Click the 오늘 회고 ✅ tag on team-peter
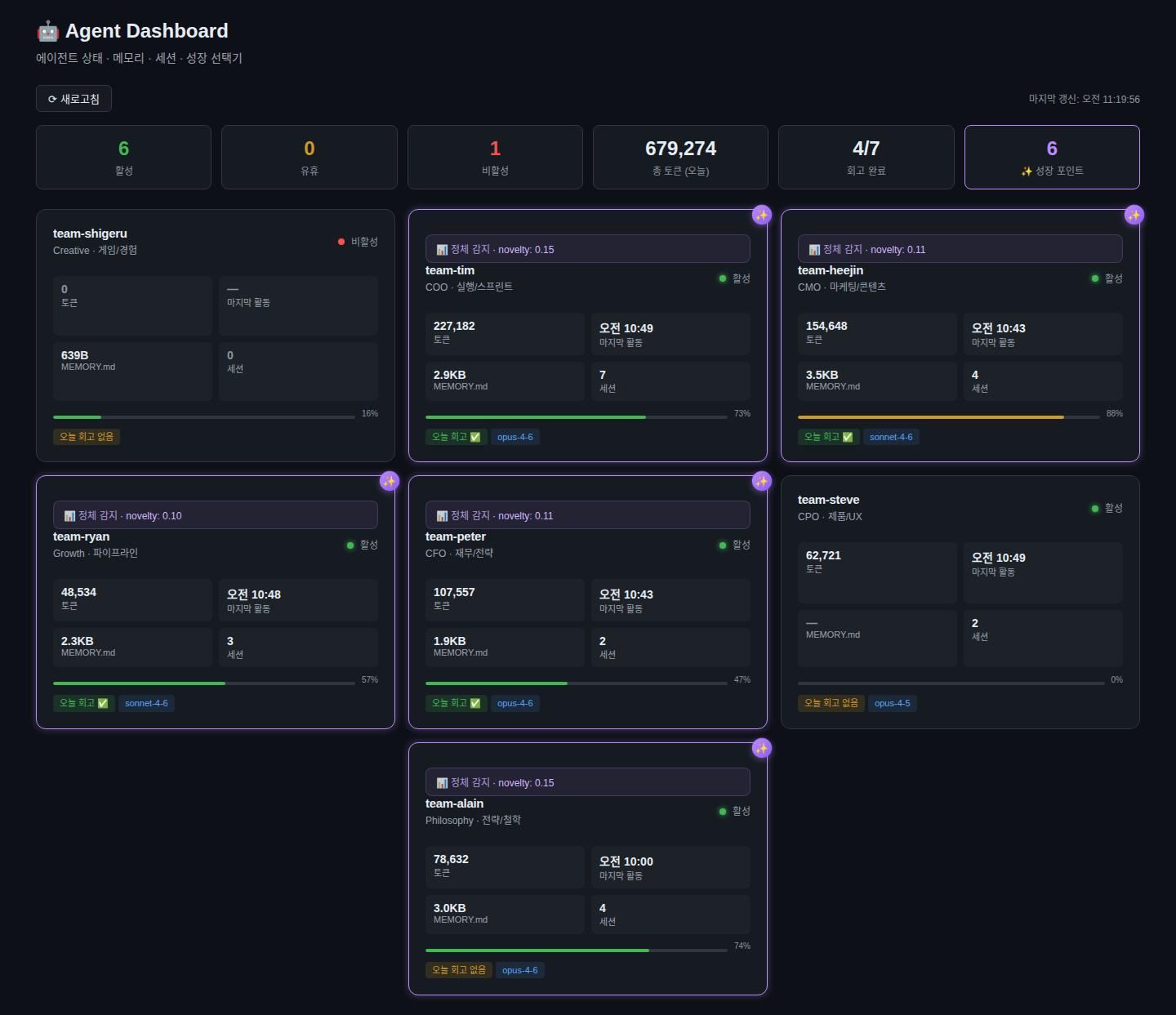Viewport: 1176px width, 1015px height. 455,703
